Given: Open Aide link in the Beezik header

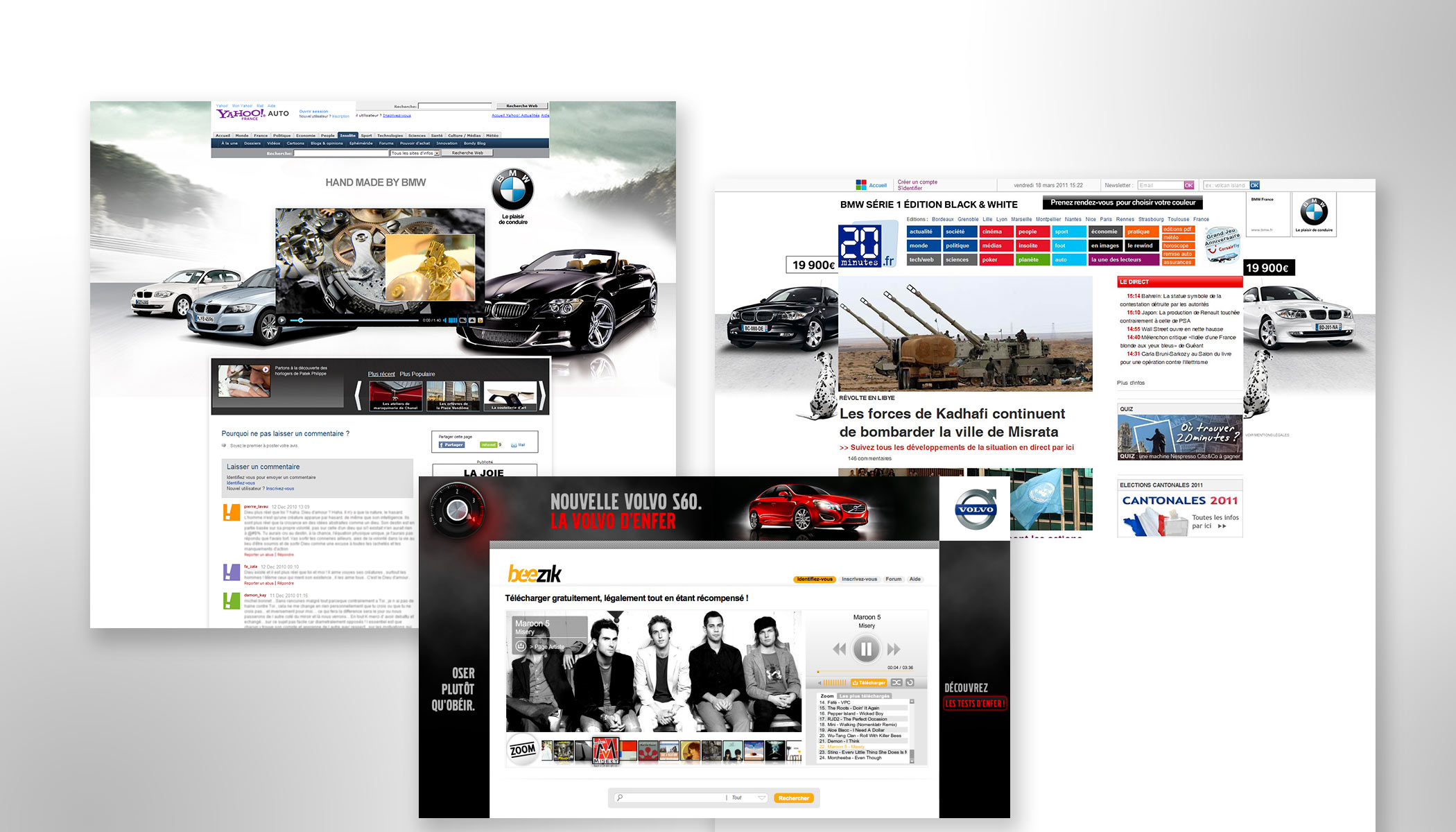Looking at the screenshot, I should pos(915,579).
